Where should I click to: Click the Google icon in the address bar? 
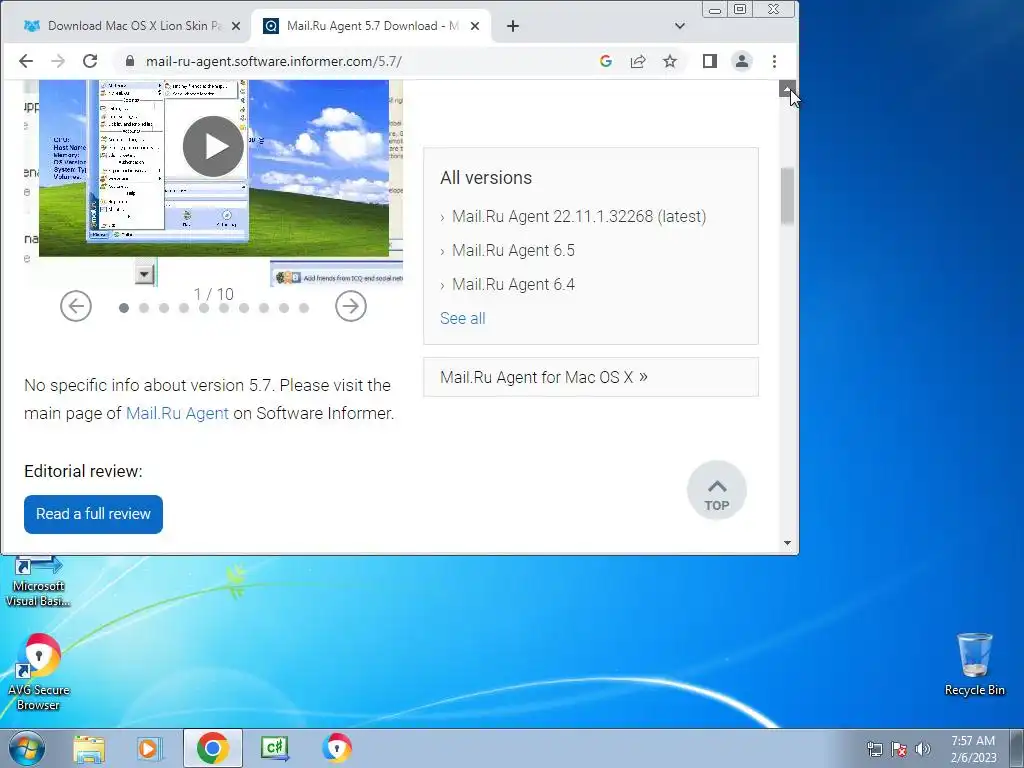[605, 61]
